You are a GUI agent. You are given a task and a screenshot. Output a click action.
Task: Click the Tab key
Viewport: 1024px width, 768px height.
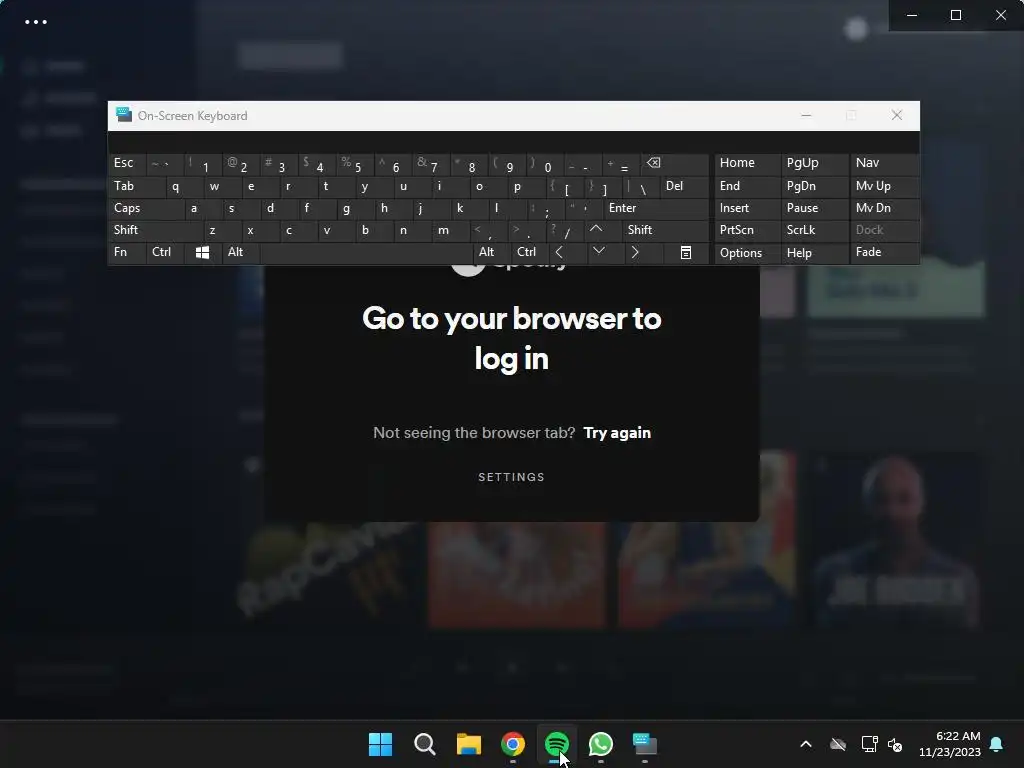[137, 187]
